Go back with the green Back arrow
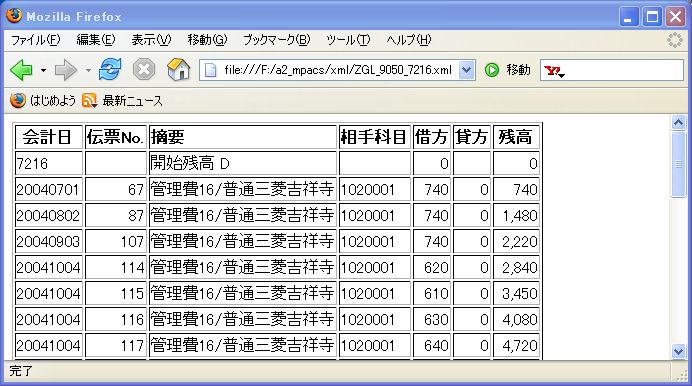The height and width of the screenshot is (386, 692). tap(21, 70)
